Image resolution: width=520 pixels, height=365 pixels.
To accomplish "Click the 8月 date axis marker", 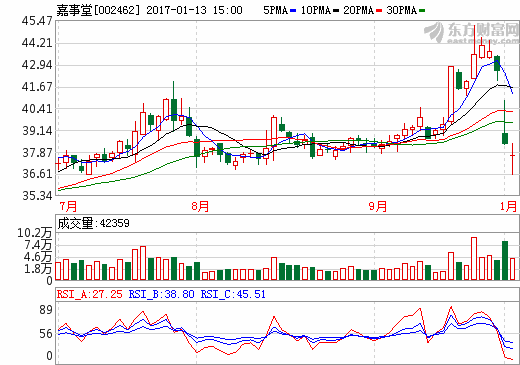I will point(200,206).
